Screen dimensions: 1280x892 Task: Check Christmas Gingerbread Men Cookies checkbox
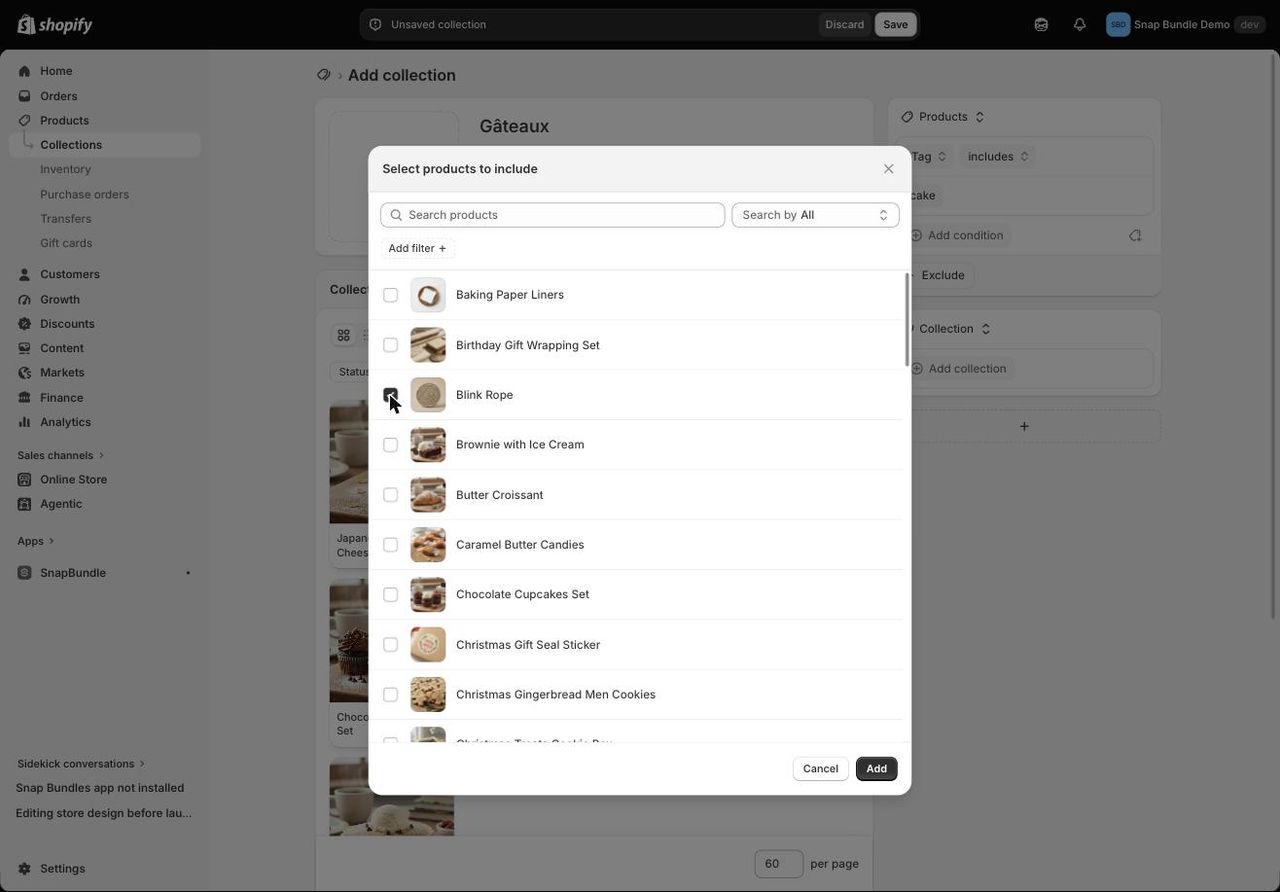391,695
